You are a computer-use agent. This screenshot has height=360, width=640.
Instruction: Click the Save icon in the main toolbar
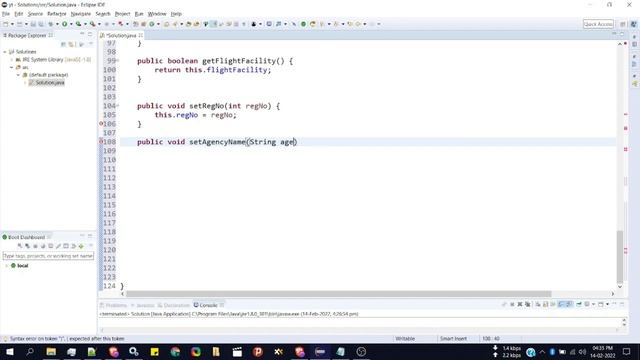(33, 24)
